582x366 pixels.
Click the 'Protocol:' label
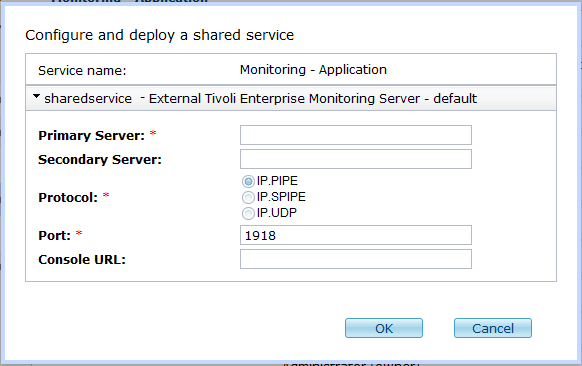[x=68, y=197]
